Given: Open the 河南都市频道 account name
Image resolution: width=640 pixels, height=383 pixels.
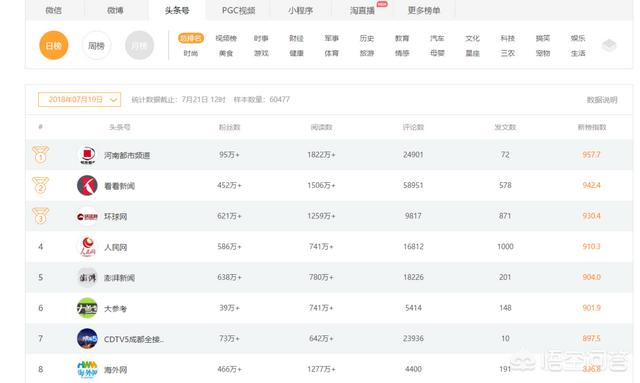Looking at the screenshot, I should (127, 156).
